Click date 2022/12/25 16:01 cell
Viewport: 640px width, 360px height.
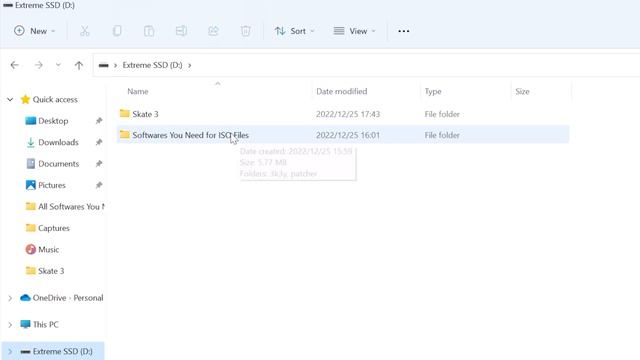pos(348,135)
